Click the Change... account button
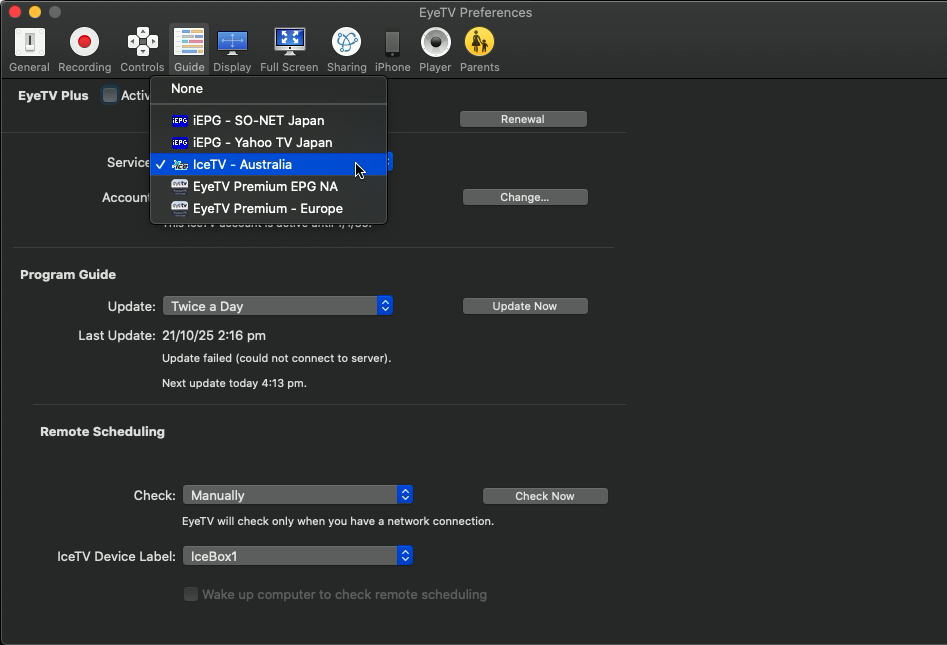The image size is (947, 645). pos(525,197)
